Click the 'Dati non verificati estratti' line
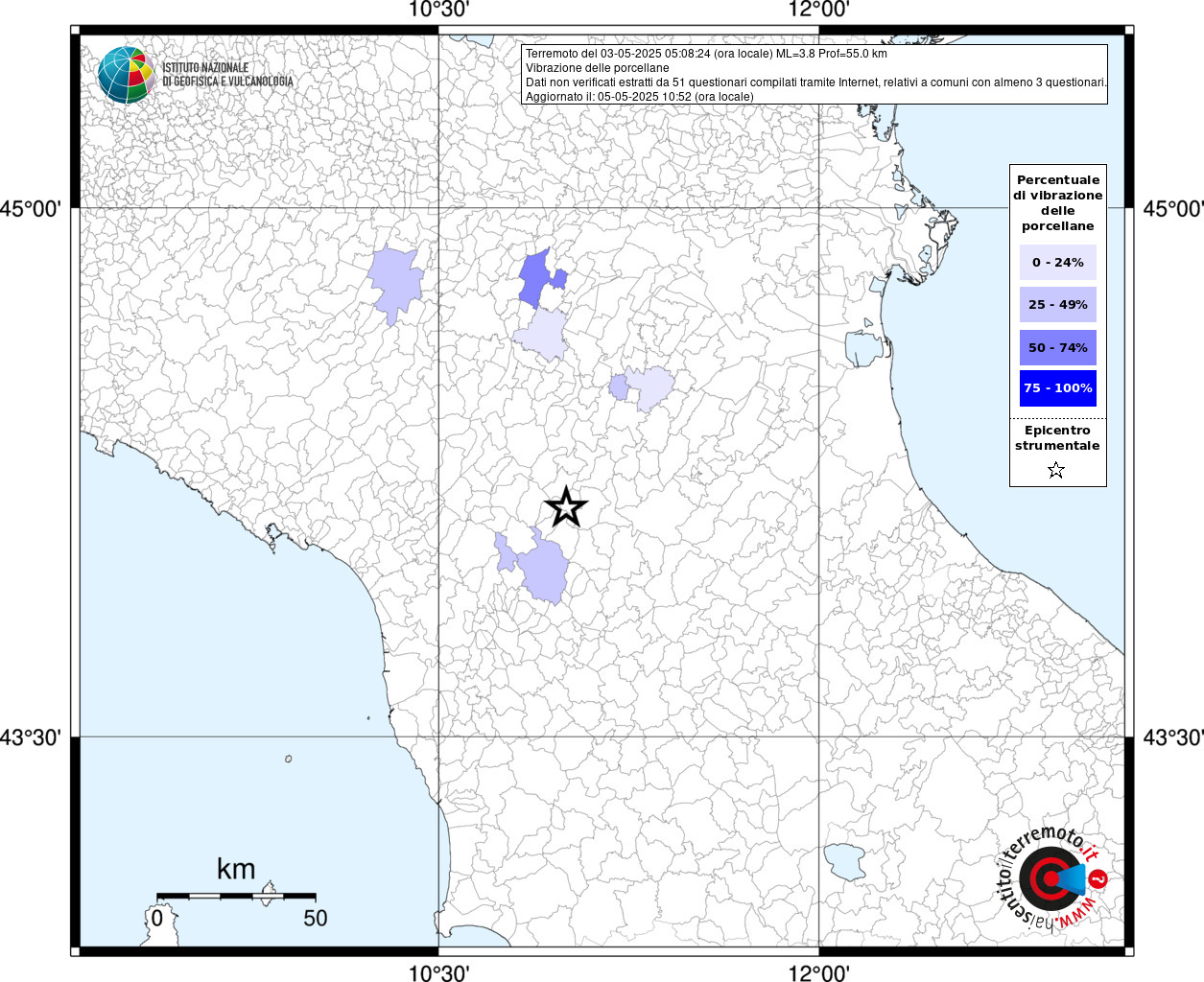The image size is (1204, 982). 815,82
